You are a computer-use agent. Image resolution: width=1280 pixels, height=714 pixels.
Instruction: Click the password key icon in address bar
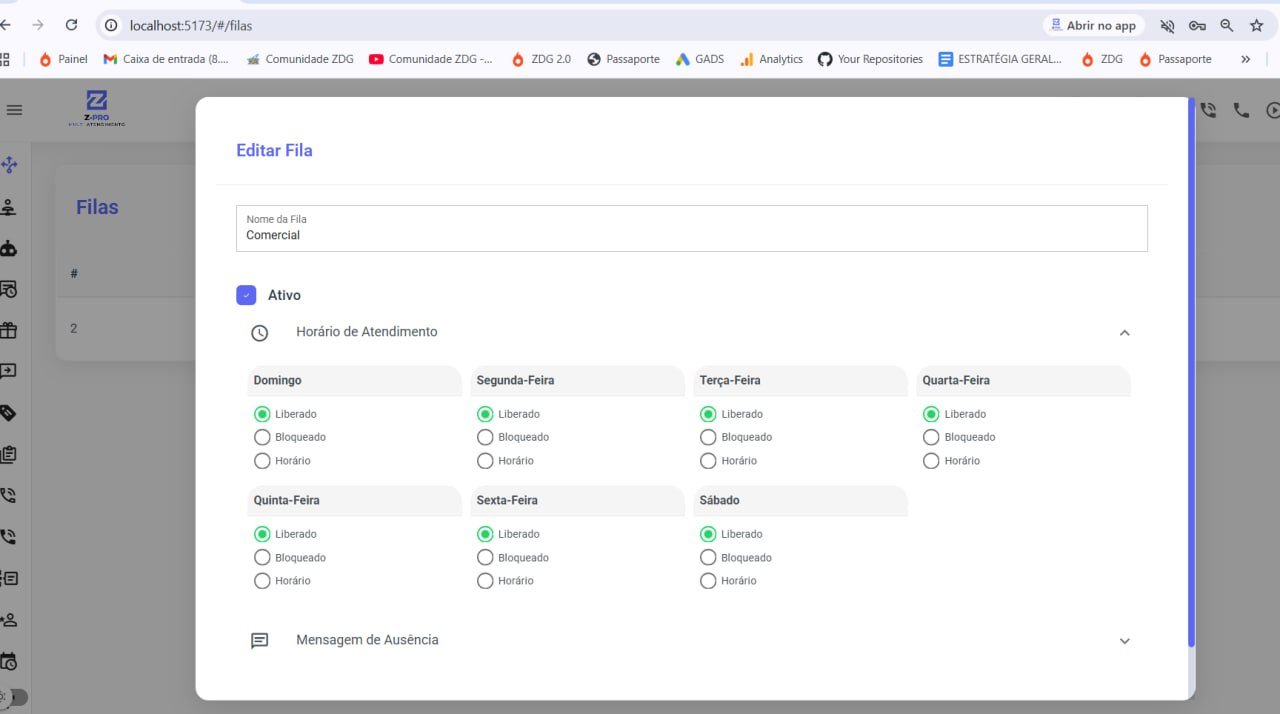[x=1197, y=25]
